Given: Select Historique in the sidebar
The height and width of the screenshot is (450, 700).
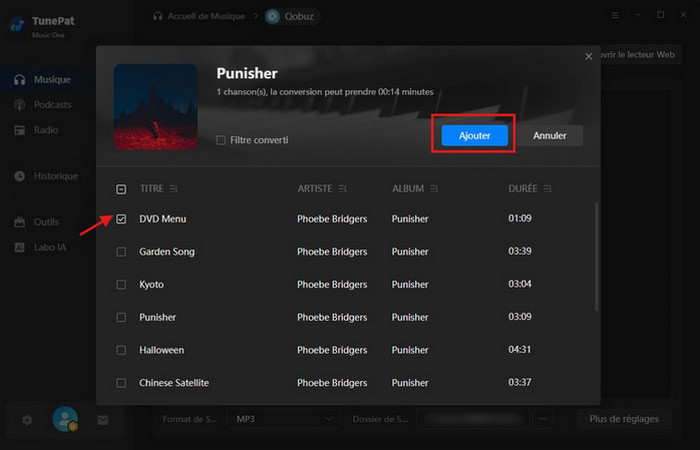Looking at the screenshot, I should point(55,176).
